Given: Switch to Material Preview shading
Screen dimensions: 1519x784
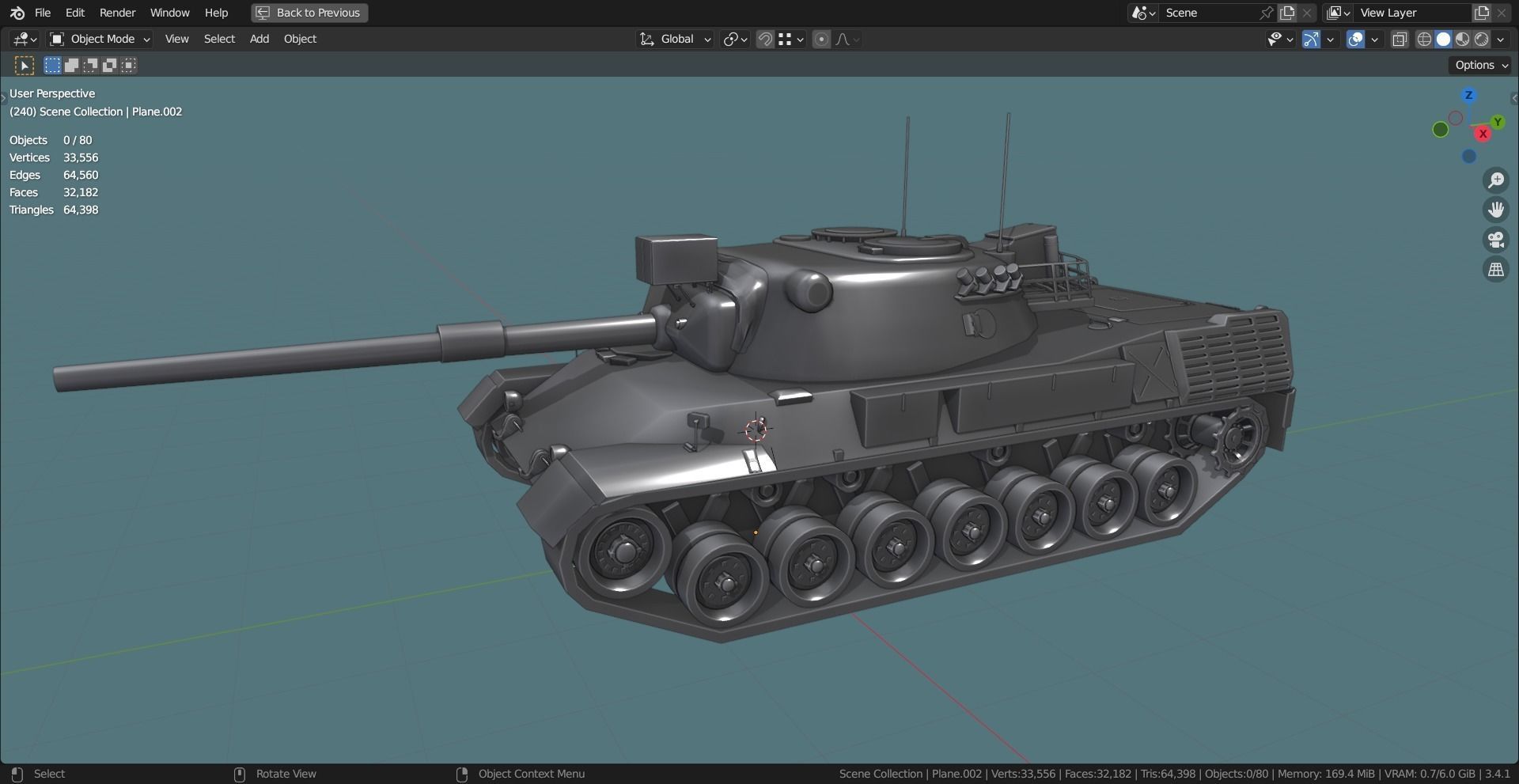Looking at the screenshot, I should click(x=1461, y=39).
